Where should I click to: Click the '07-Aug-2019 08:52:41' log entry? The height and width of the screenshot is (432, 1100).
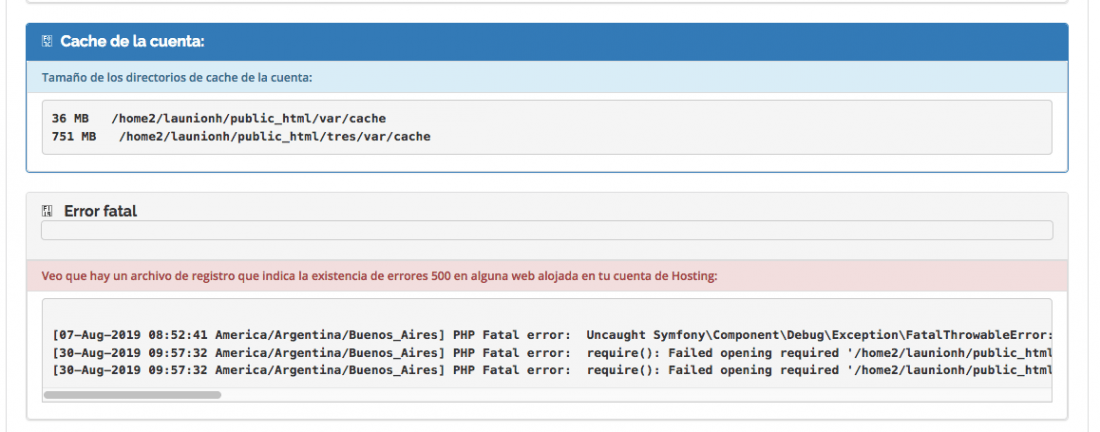(552, 335)
